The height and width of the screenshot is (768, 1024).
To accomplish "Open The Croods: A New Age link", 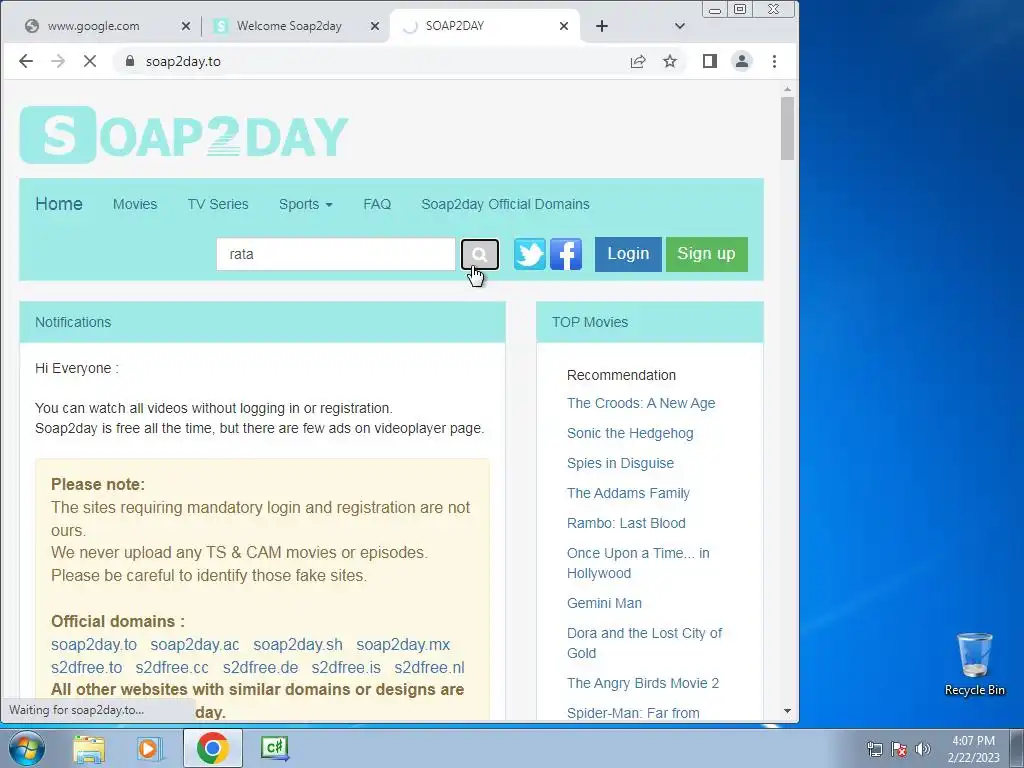I will click(x=641, y=403).
